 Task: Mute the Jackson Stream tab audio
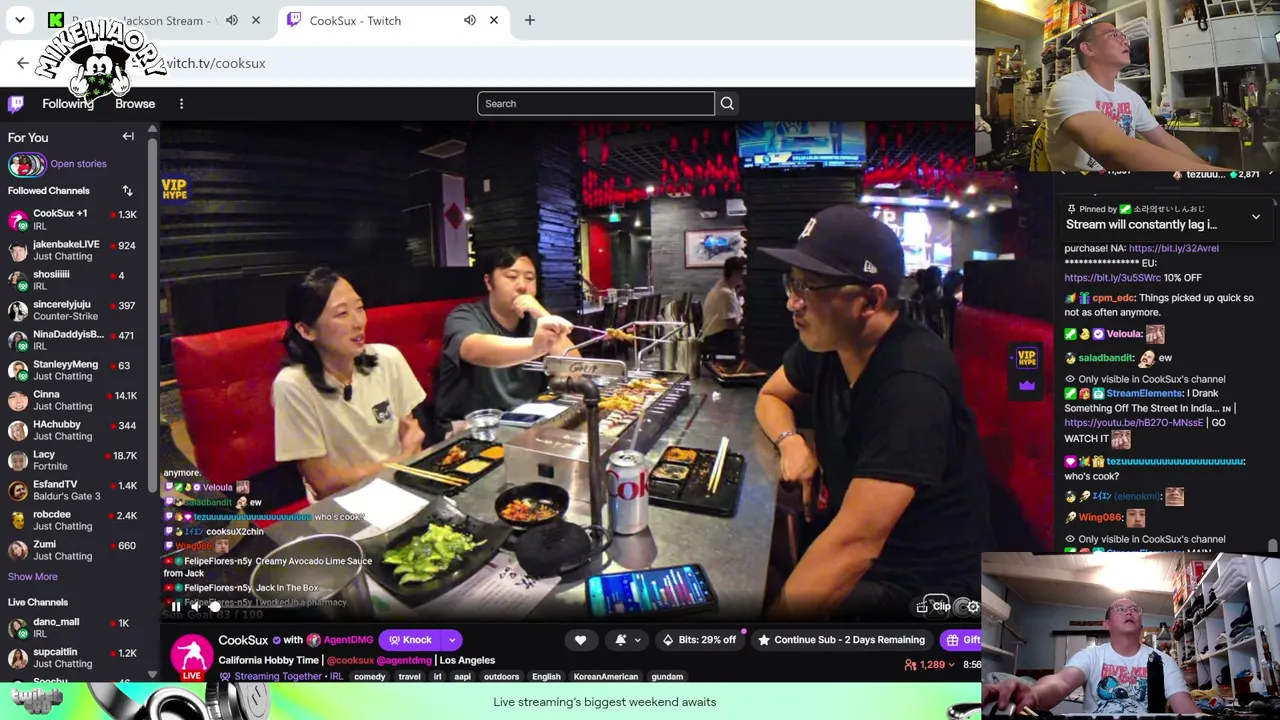(x=231, y=20)
